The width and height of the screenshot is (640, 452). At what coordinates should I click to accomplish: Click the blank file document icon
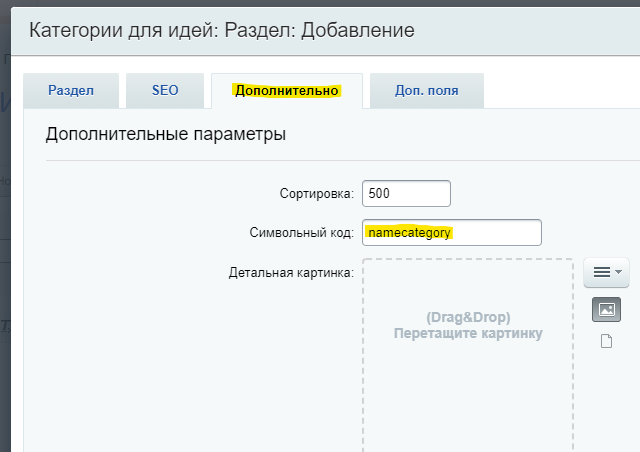pyautogui.click(x=607, y=341)
